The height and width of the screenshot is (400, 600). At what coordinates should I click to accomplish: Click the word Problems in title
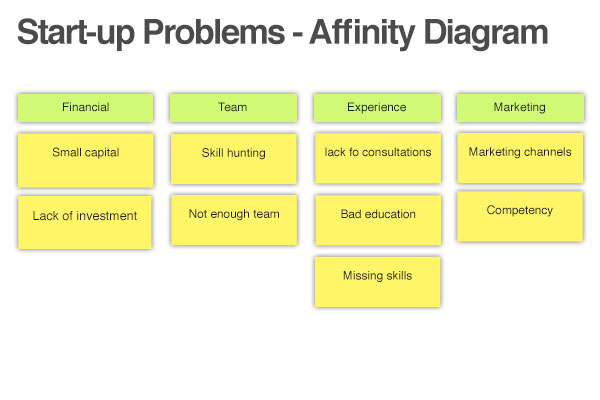click(x=214, y=32)
